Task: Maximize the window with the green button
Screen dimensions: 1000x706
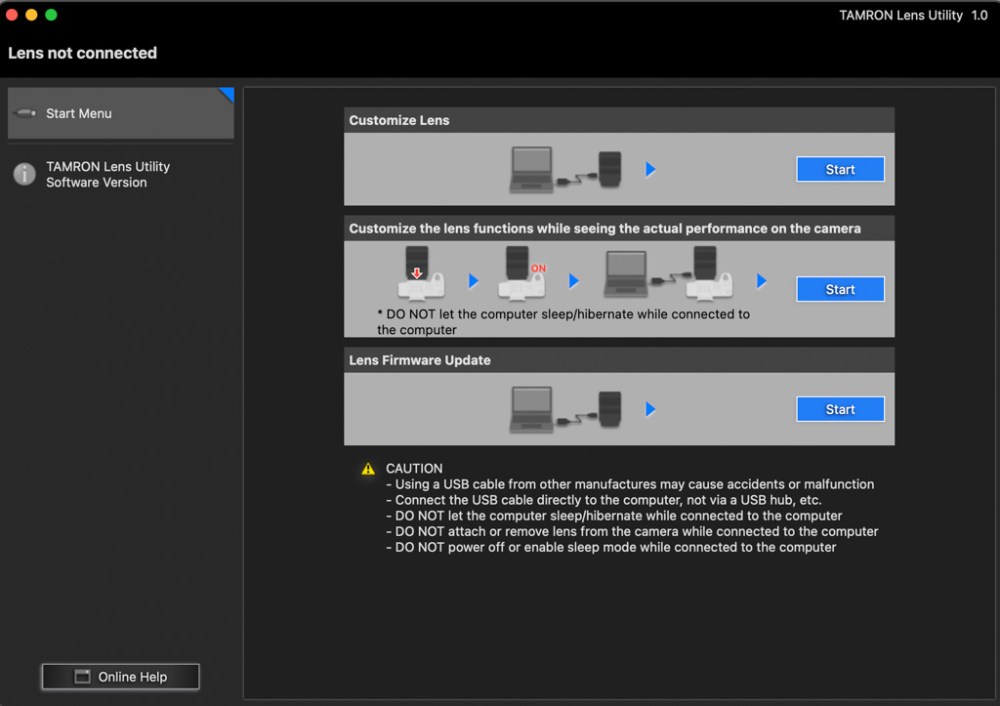Action: click(x=51, y=15)
